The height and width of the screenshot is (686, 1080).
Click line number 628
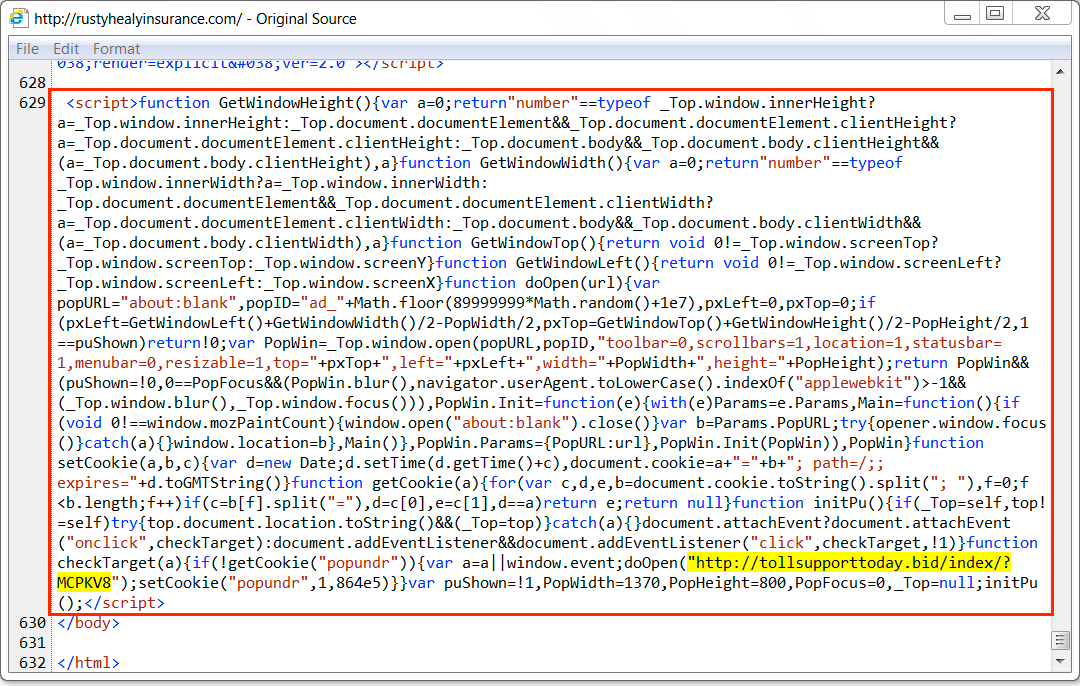pos(32,83)
